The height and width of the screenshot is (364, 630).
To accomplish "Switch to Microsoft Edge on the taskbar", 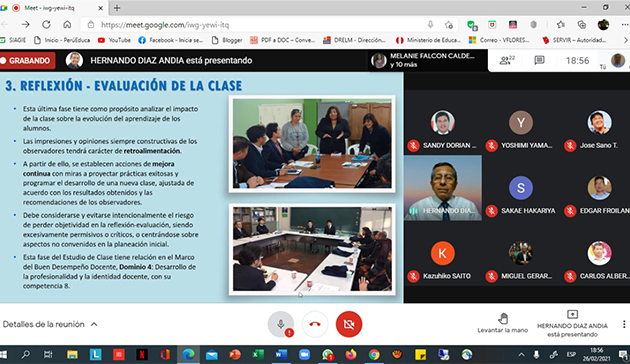I will [188, 354].
